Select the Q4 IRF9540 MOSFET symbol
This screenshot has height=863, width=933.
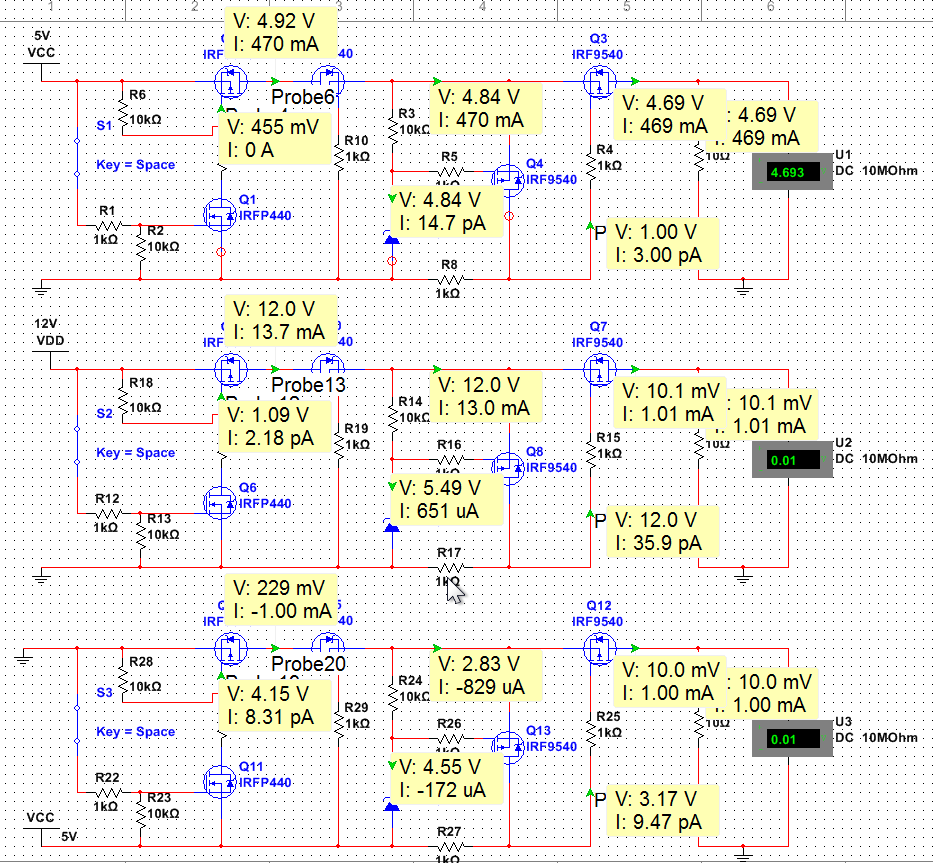click(x=509, y=179)
